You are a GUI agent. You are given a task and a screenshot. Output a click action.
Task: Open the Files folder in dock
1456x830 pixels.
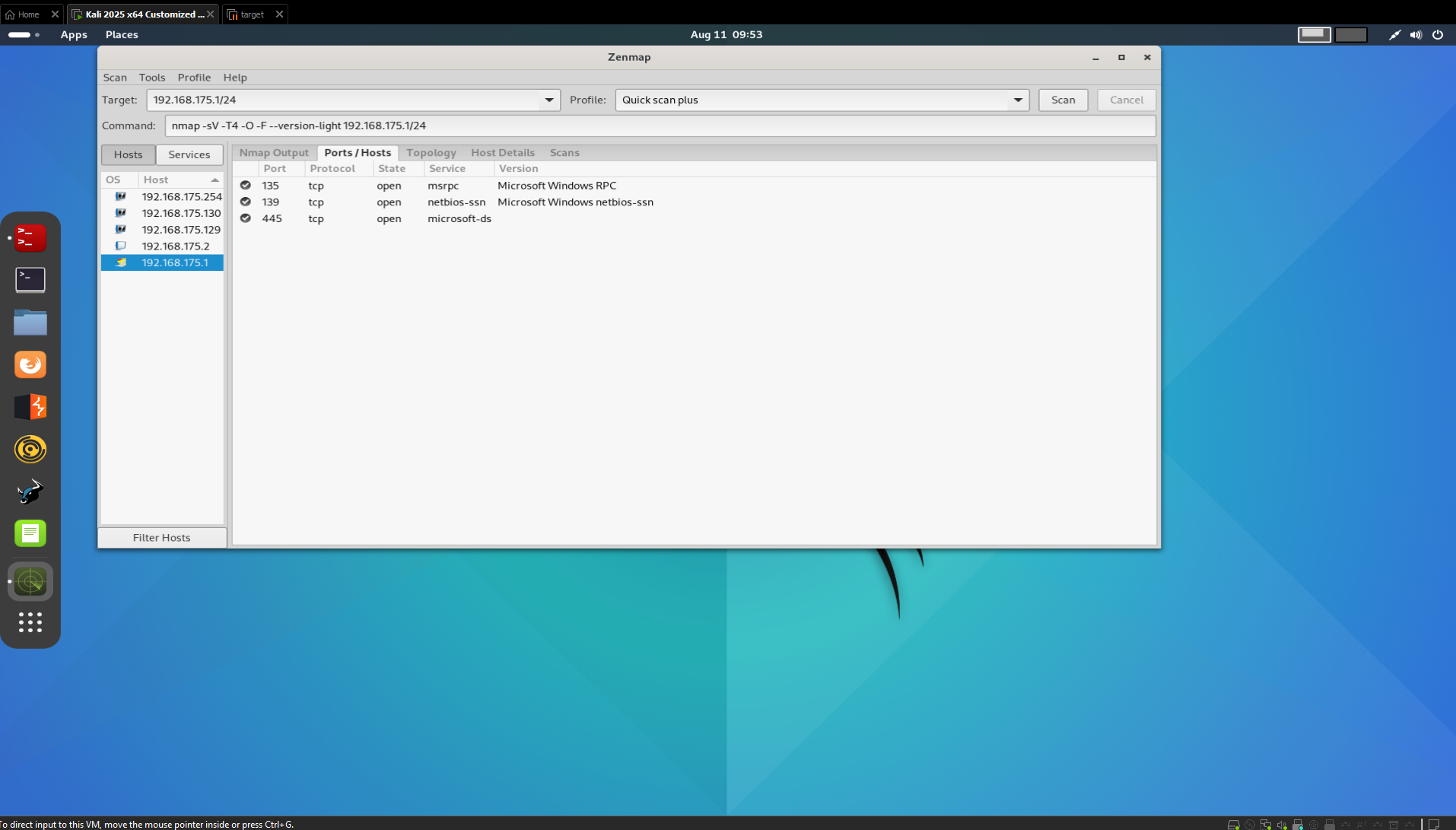[x=30, y=322]
